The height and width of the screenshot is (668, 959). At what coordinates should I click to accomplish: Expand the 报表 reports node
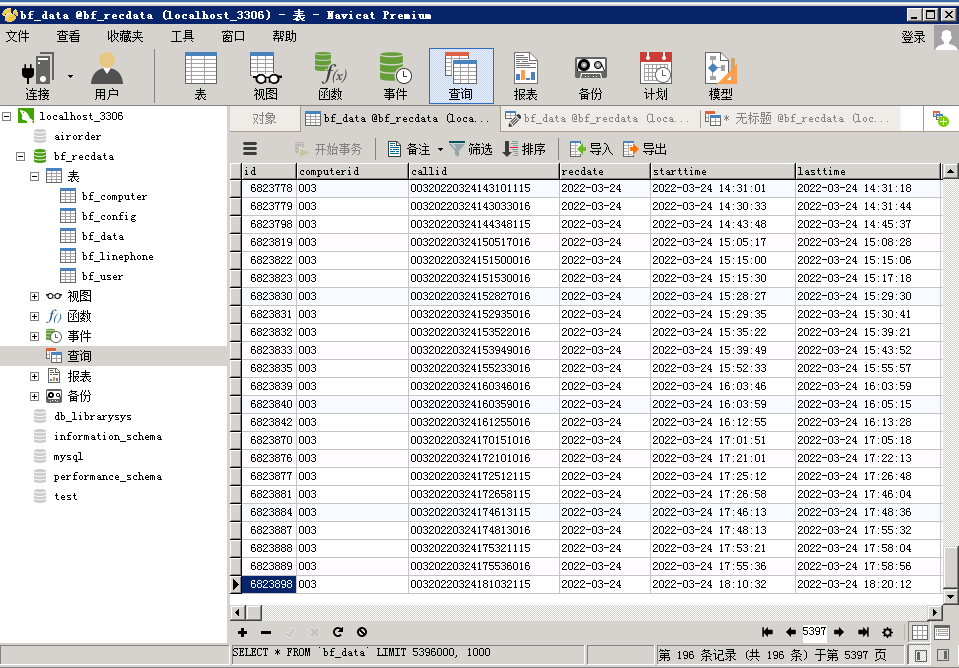34,376
